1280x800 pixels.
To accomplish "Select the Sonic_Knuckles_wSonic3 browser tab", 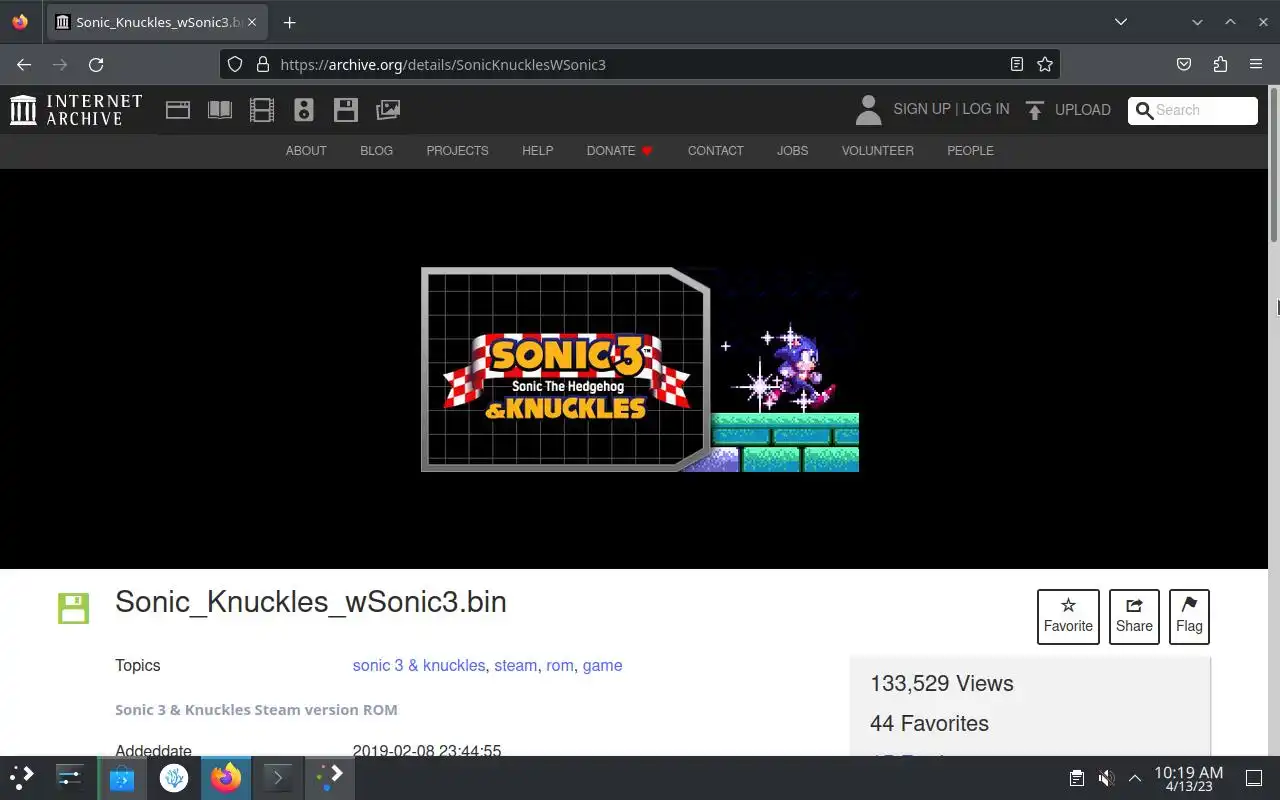I will tap(157, 22).
